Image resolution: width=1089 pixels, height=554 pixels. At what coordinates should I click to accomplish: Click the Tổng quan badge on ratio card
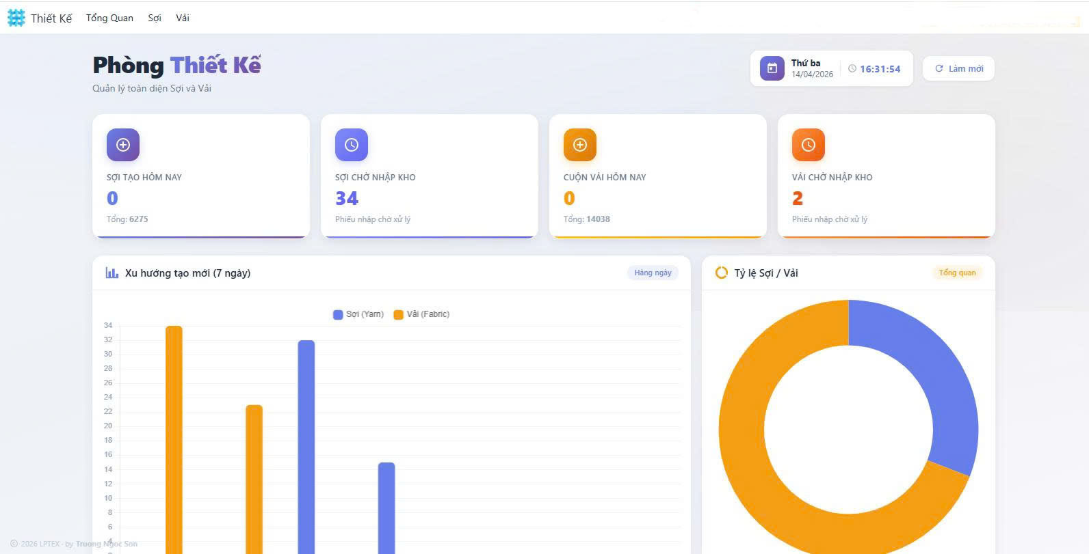[x=958, y=273]
